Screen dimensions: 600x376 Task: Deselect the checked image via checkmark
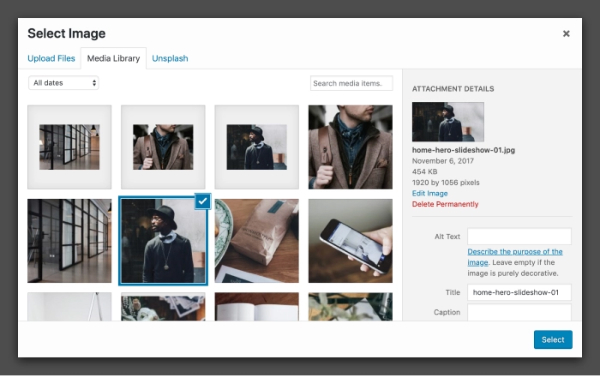[202, 201]
